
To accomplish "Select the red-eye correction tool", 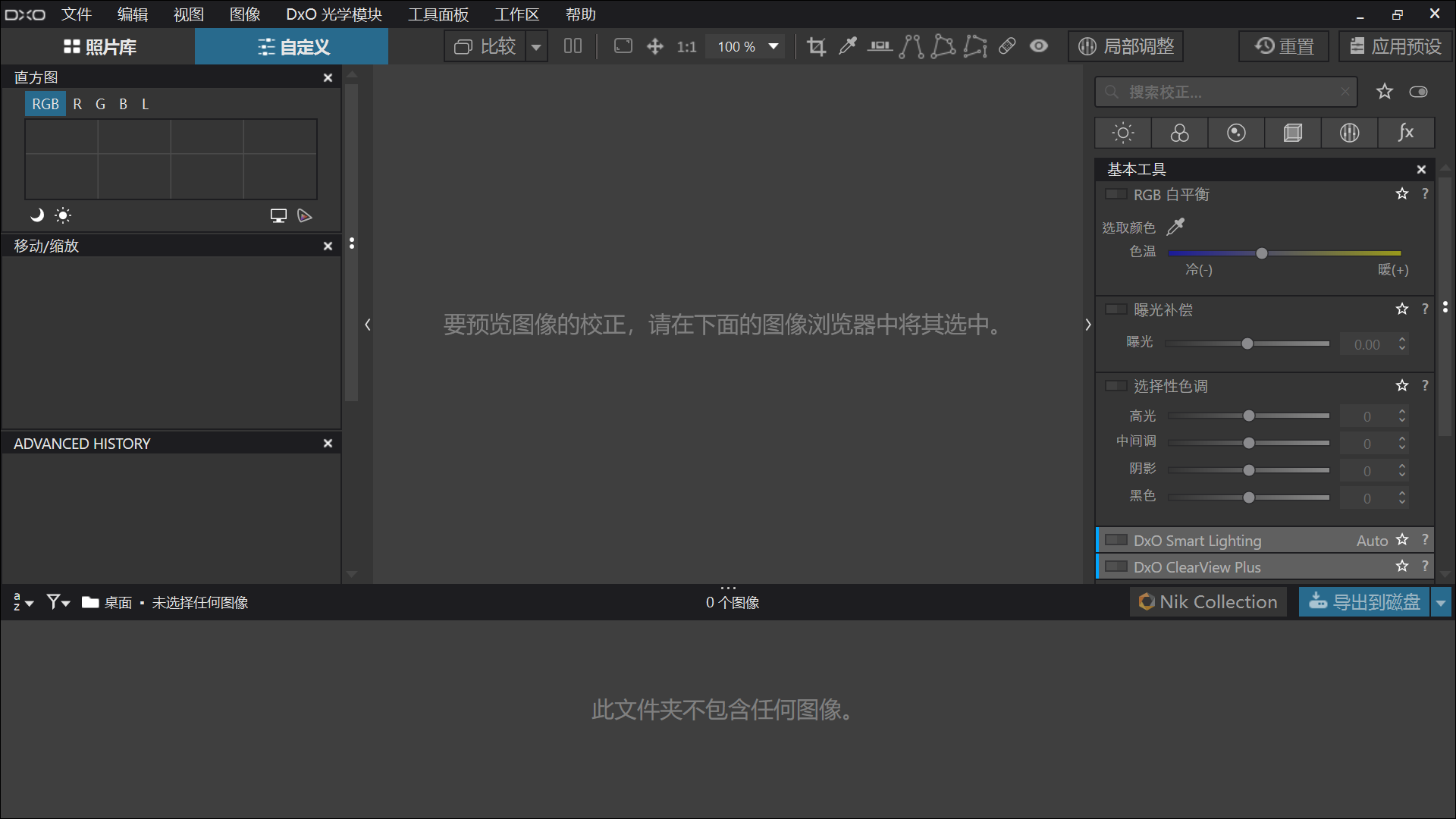I will (1041, 47).
